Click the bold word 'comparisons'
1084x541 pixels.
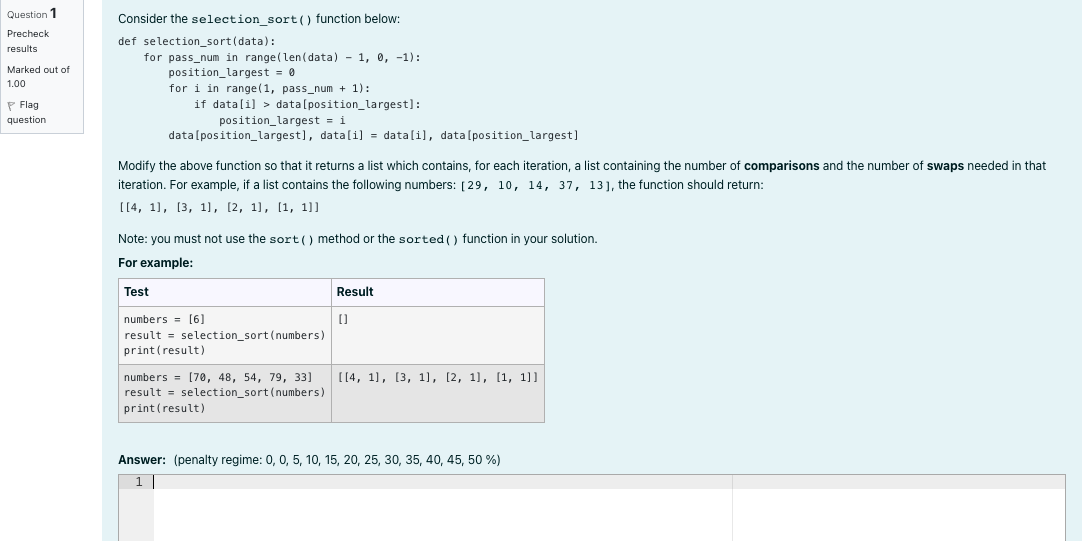coord(781,166)
